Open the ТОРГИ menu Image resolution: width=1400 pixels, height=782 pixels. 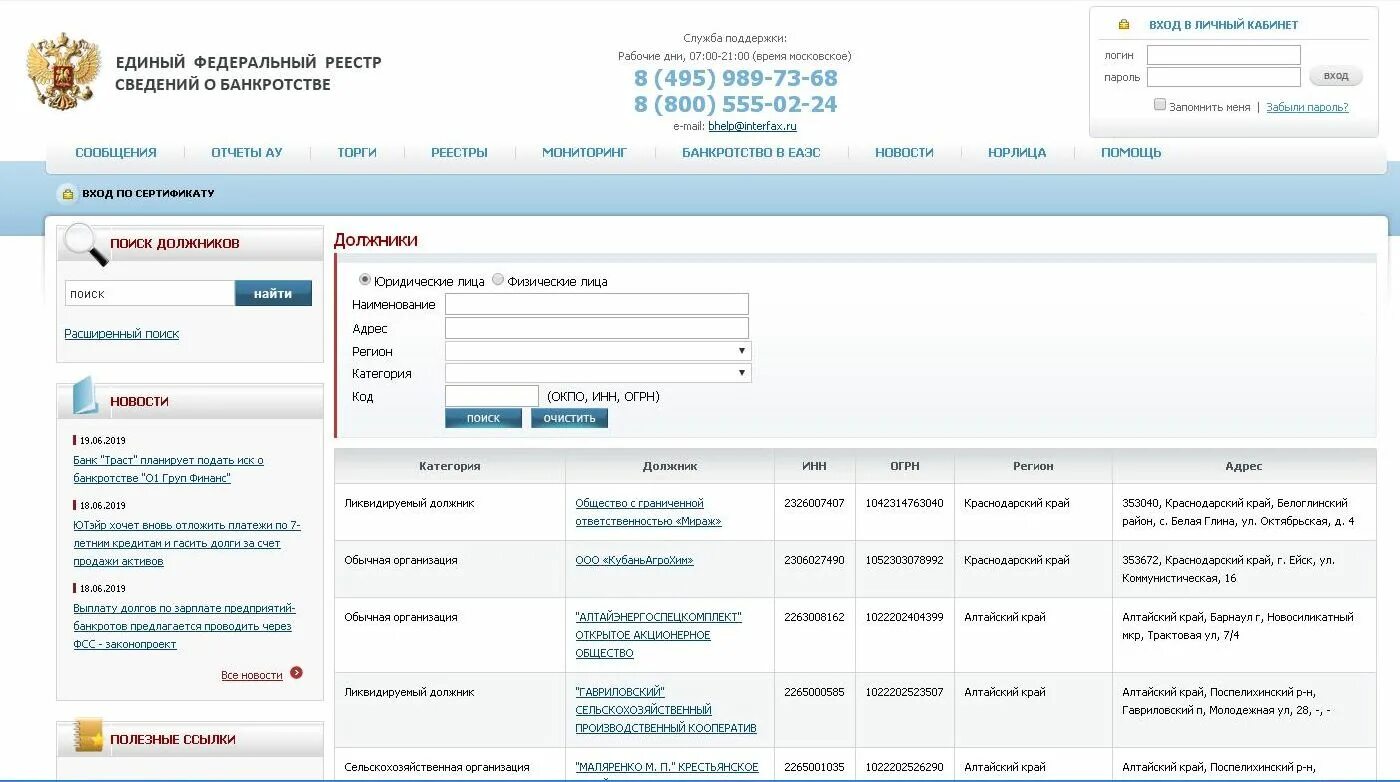click(356, 152)
